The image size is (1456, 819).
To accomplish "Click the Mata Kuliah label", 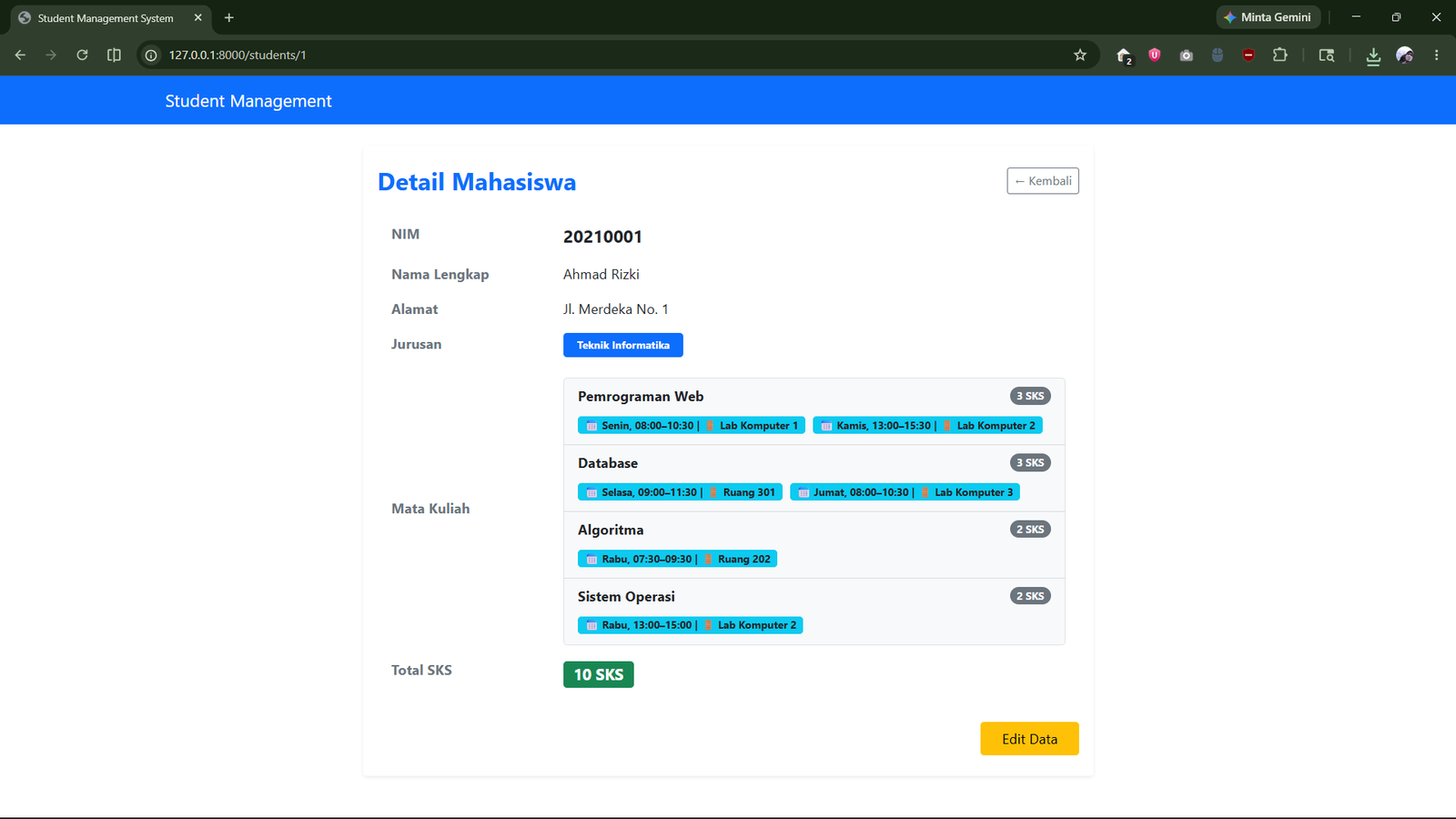I will (430, 509).
